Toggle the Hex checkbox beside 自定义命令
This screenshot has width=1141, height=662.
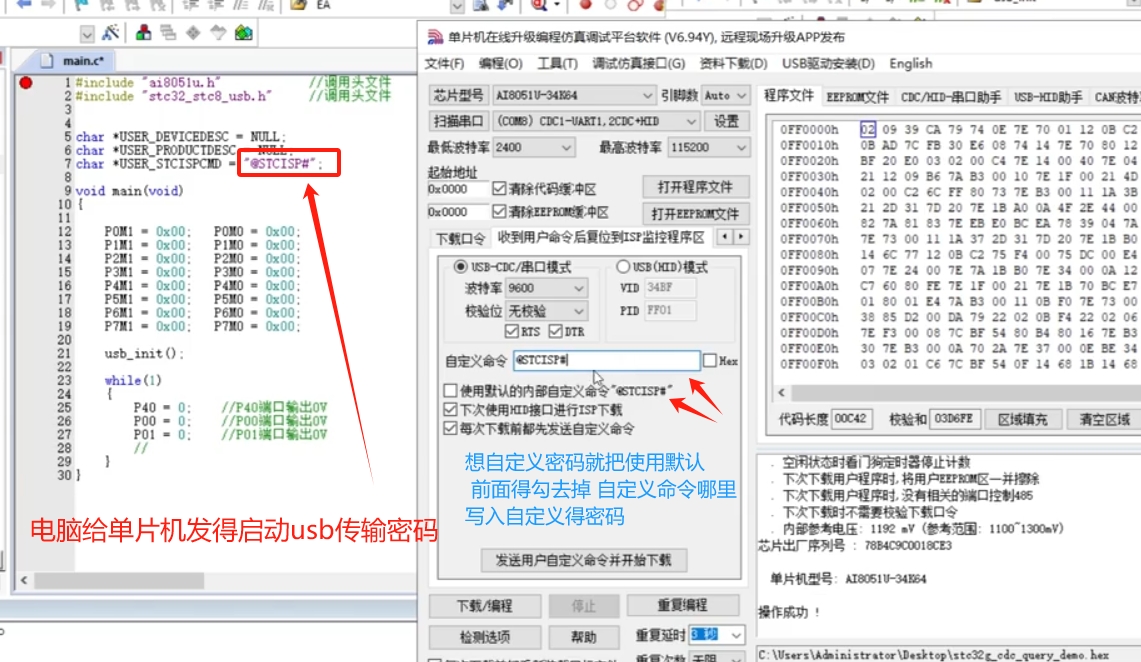710,360
